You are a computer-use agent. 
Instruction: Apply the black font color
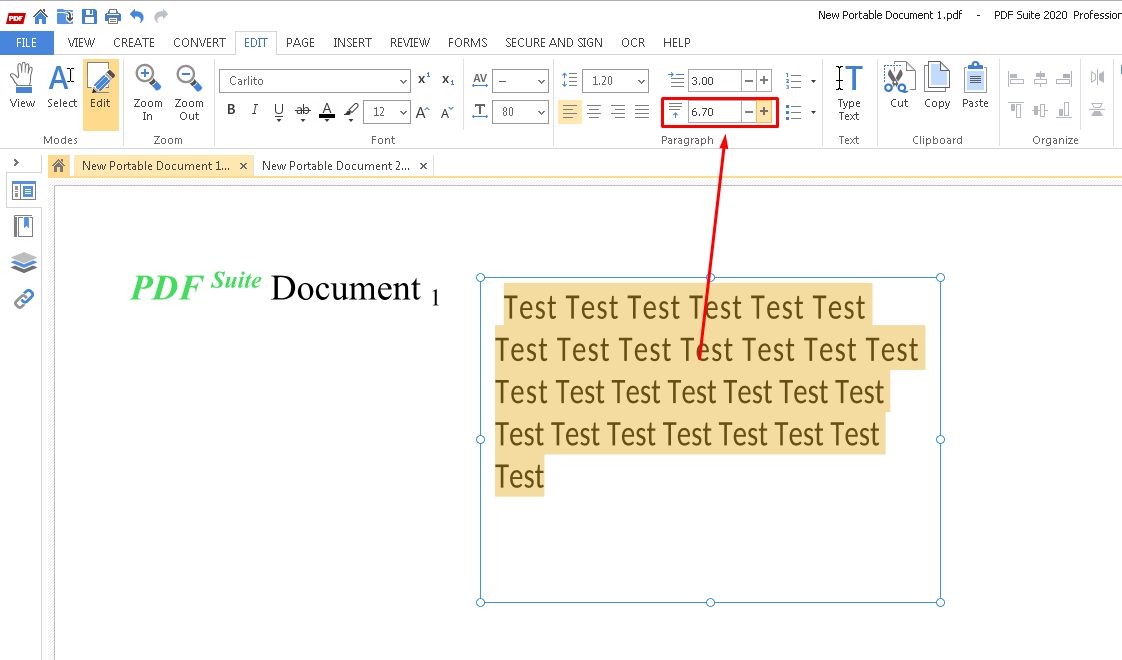pos(327,111)
